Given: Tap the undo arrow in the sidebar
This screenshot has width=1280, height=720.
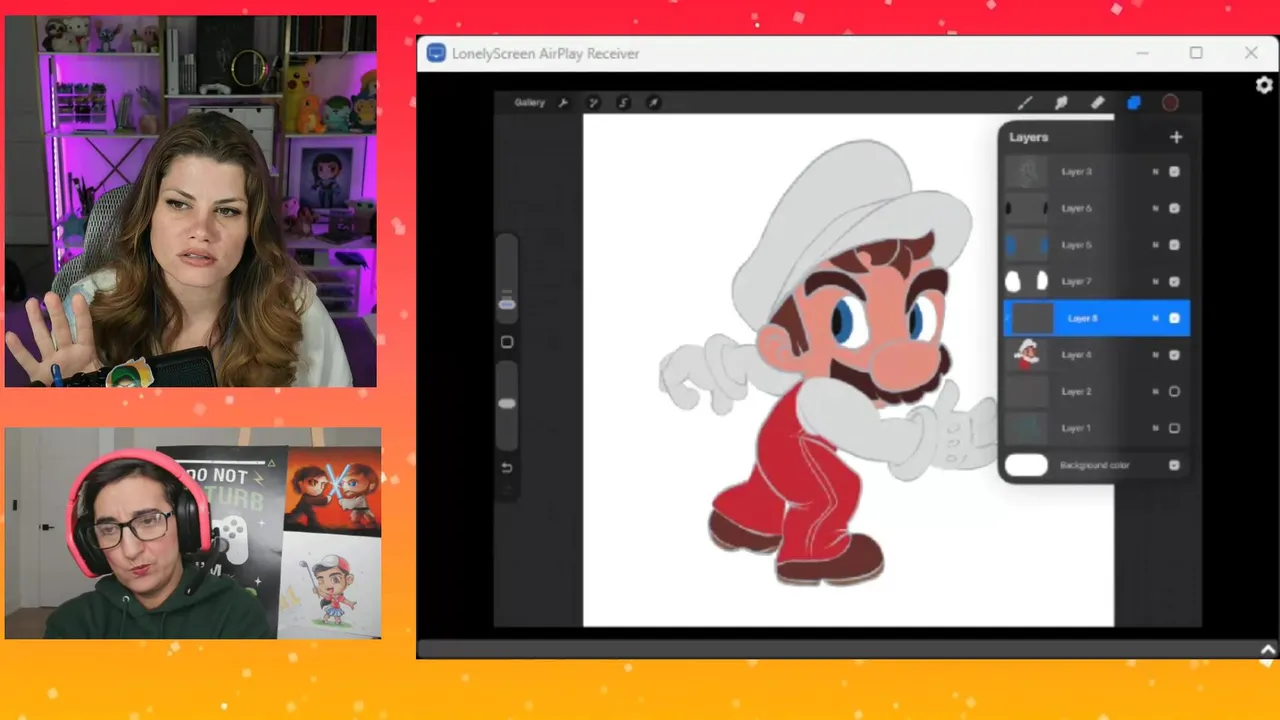Looking at the screenshot, I should coord(507,467).
